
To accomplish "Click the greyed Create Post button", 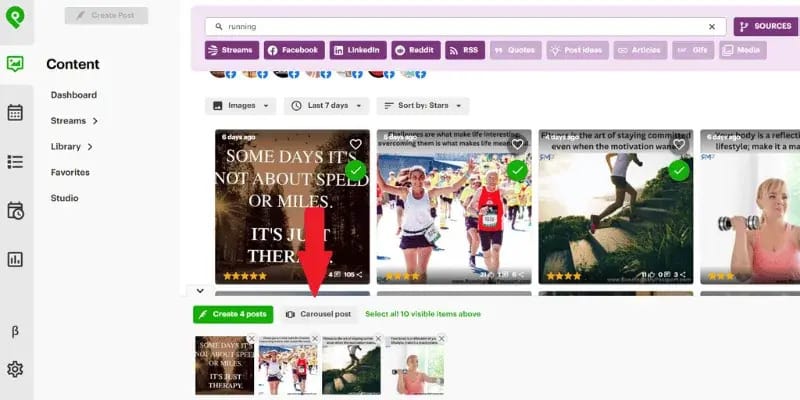I will 106,15.
